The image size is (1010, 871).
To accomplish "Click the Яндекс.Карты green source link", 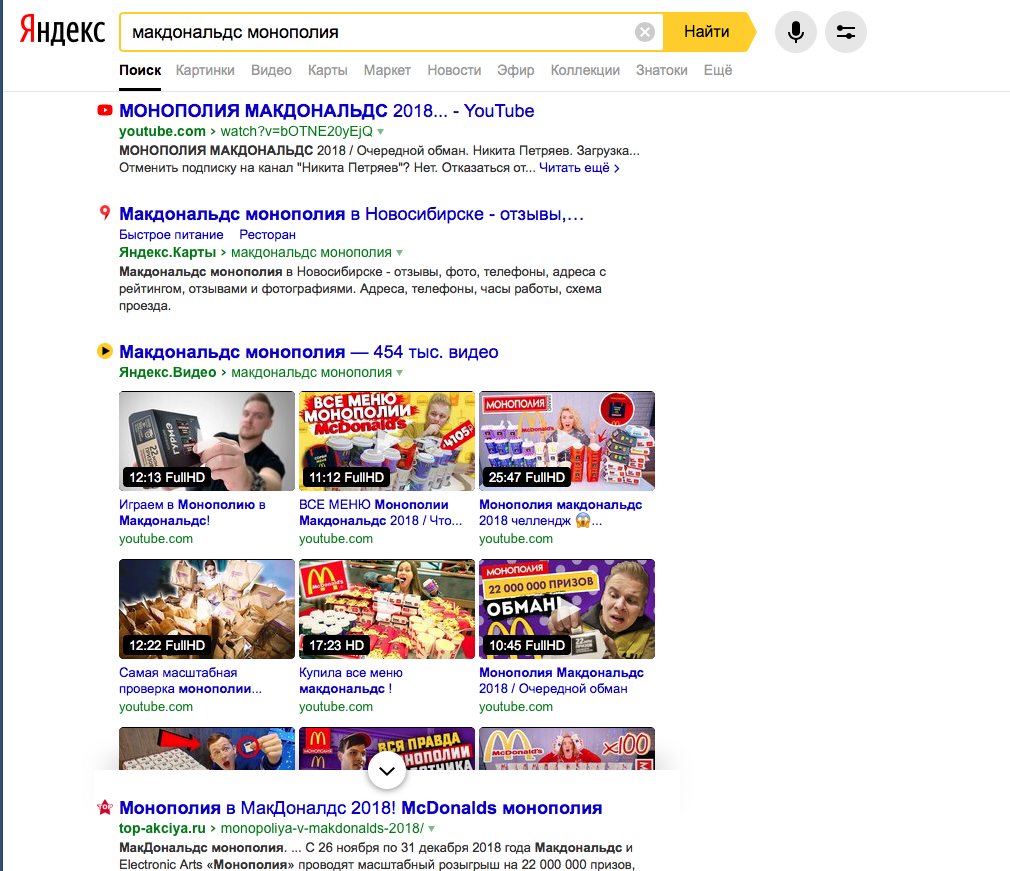I will coord(167,253).
